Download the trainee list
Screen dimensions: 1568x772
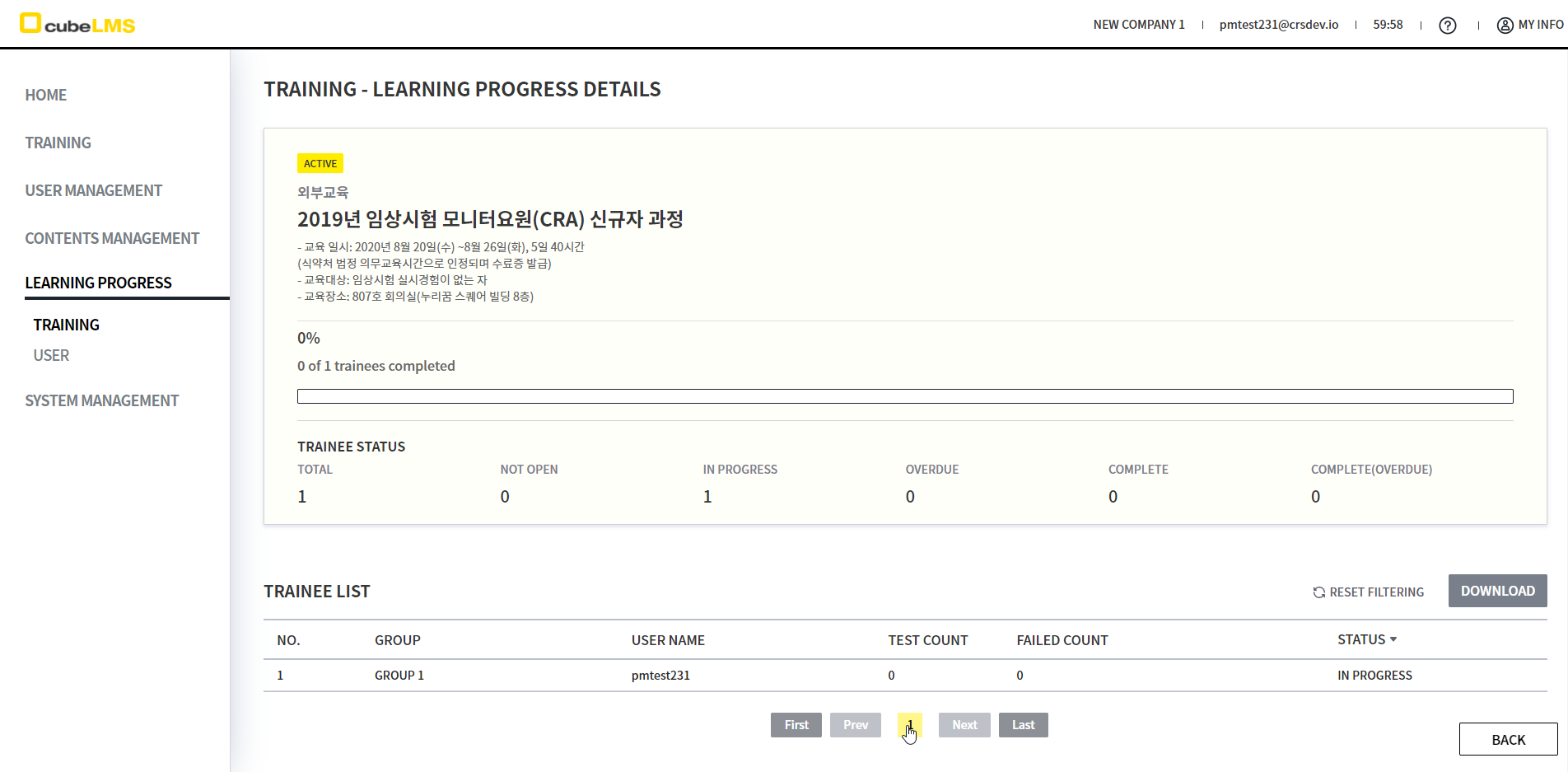tap(1496, 591)
